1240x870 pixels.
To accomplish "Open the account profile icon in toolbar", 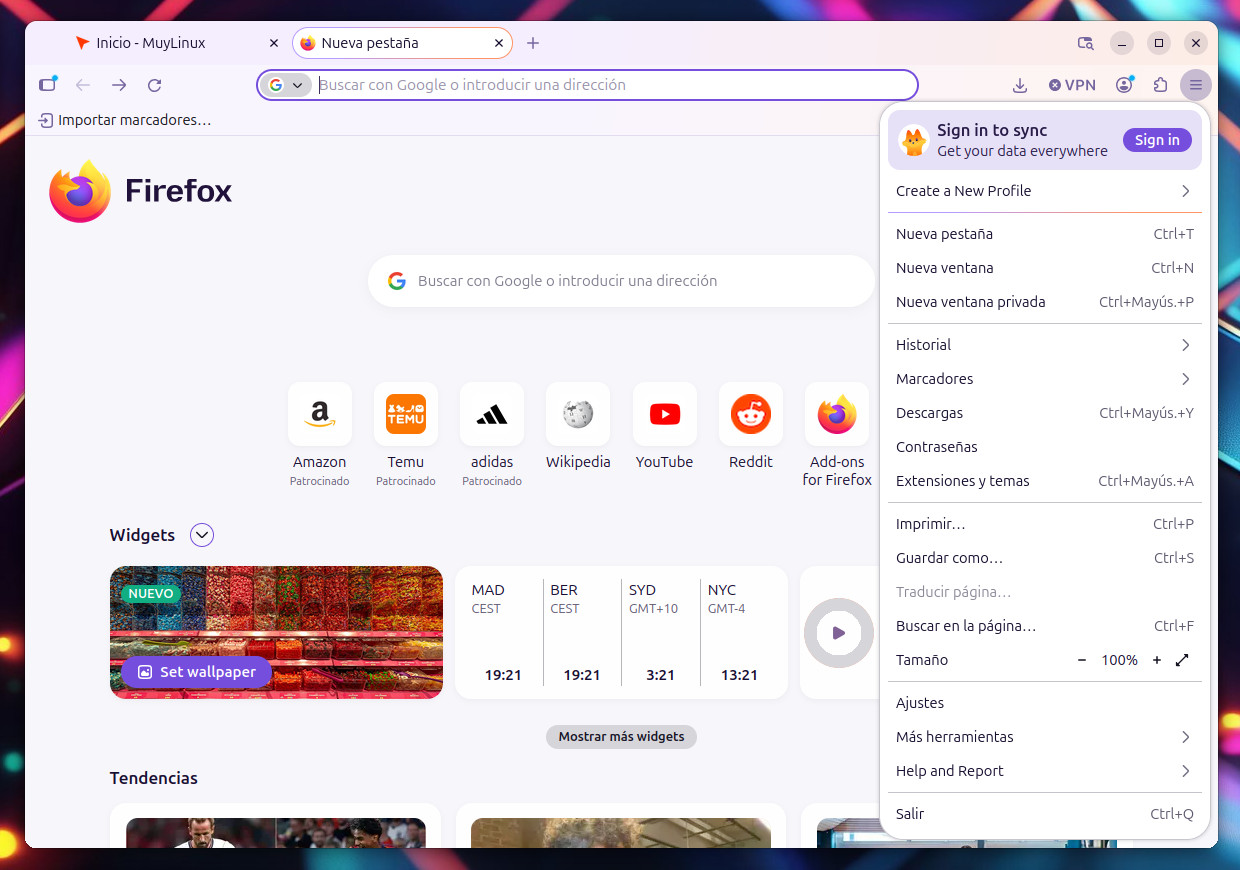I will tap(1125, 85).
